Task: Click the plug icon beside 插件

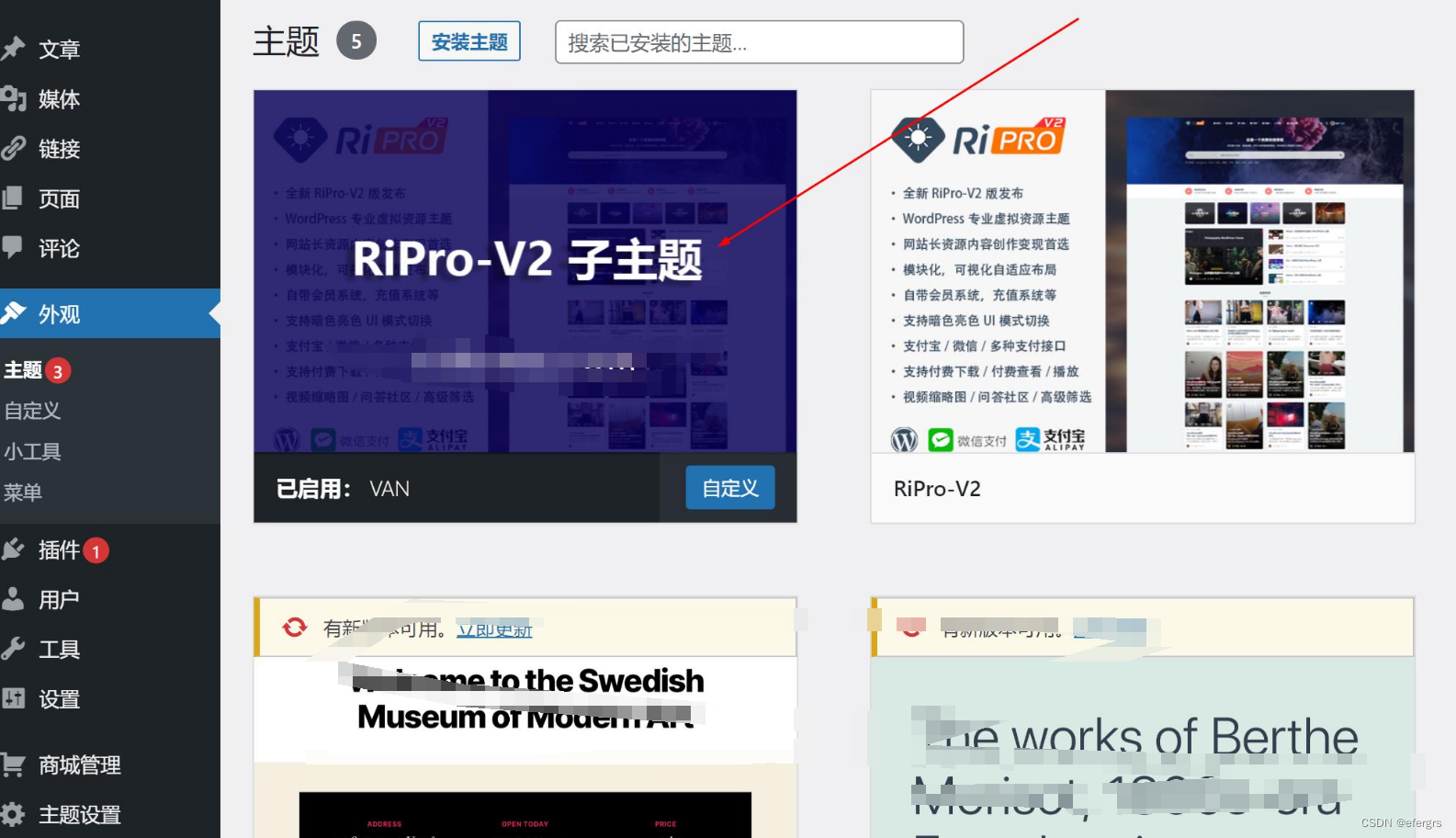Action: click(x=13, y=549)
